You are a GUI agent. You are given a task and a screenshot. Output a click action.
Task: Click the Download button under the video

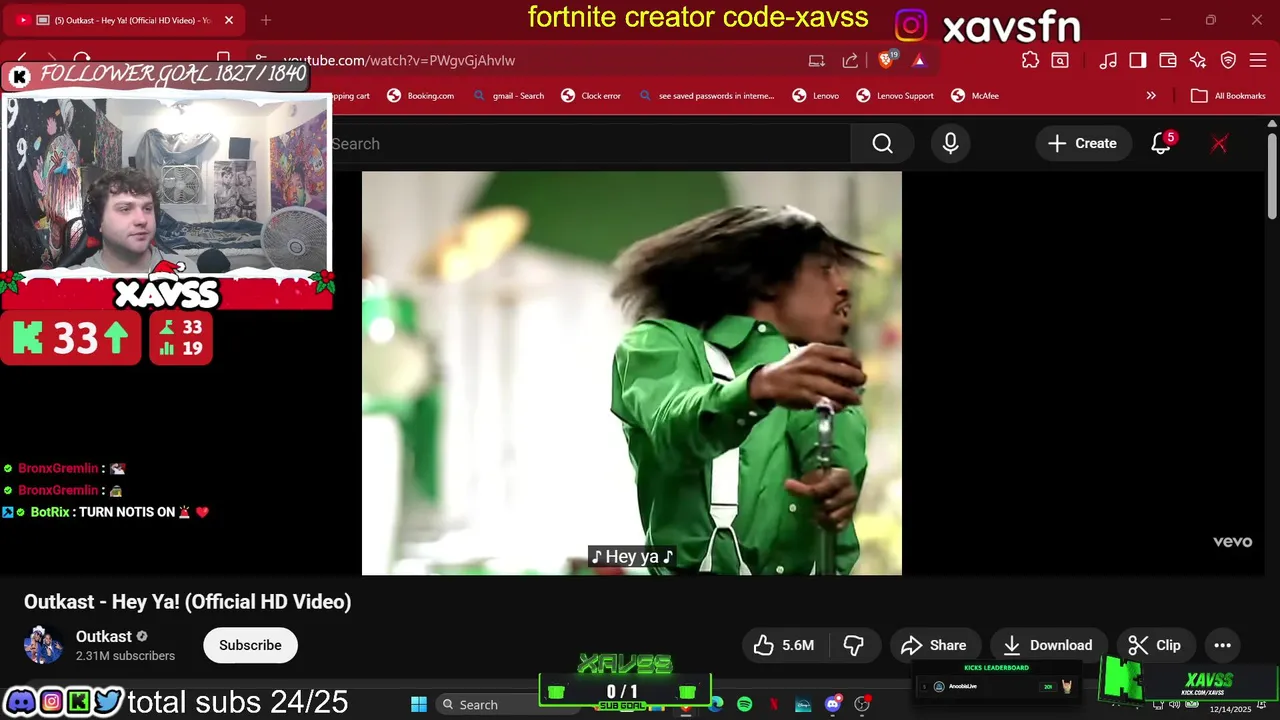coord(1048,645)
